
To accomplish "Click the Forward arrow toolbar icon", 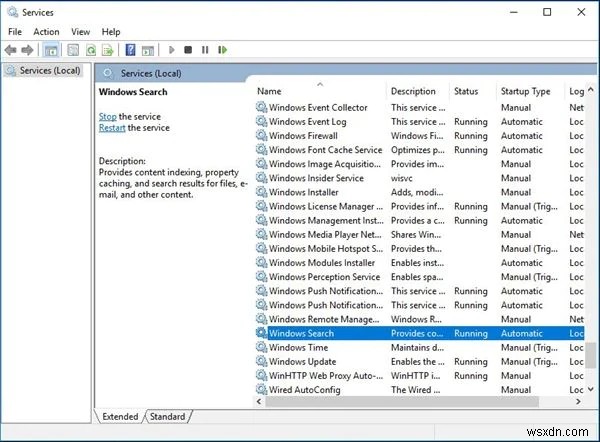I will point(27,50).
